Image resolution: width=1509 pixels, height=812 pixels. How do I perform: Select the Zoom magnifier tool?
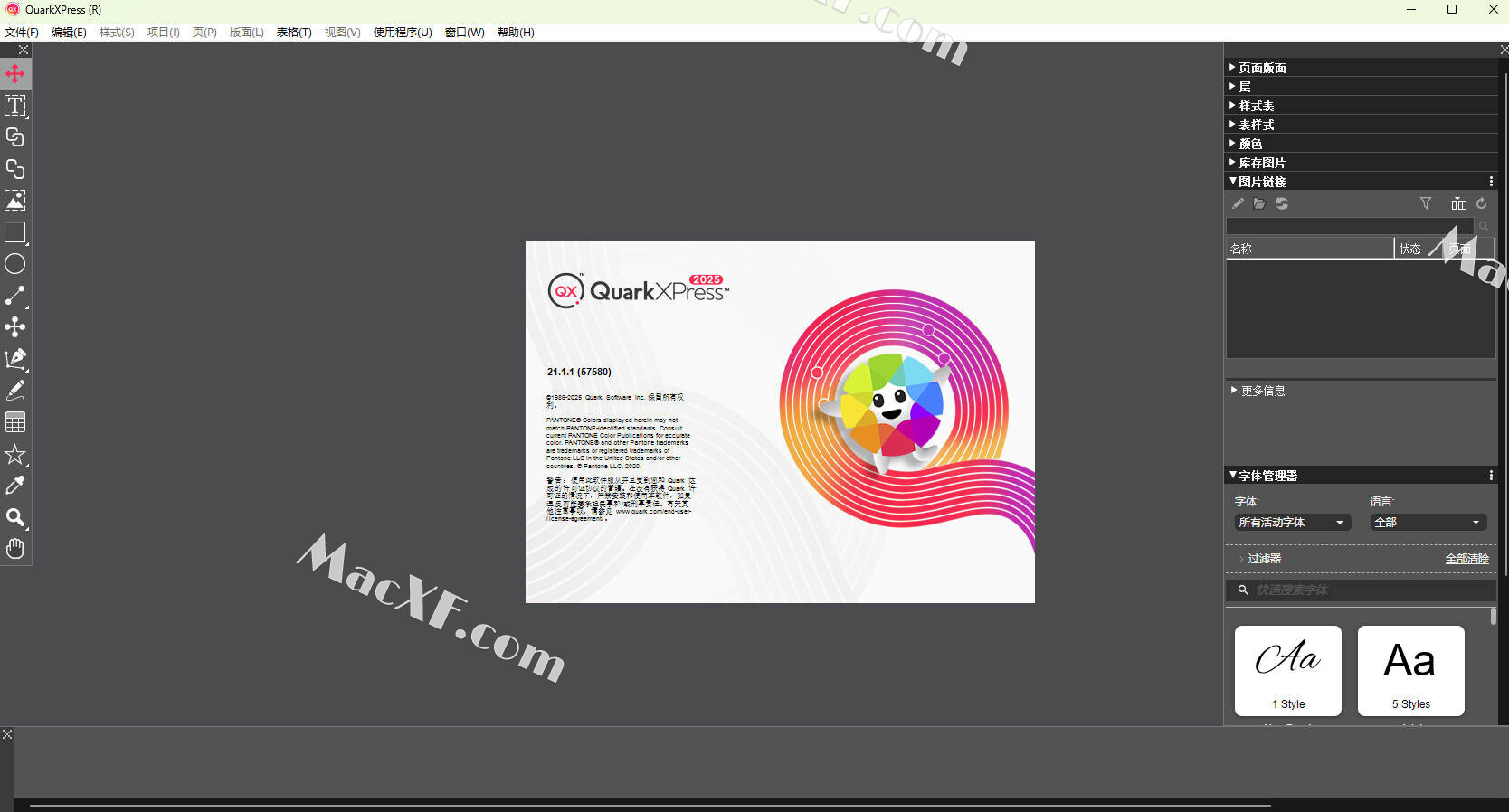(x=15, y=517)
